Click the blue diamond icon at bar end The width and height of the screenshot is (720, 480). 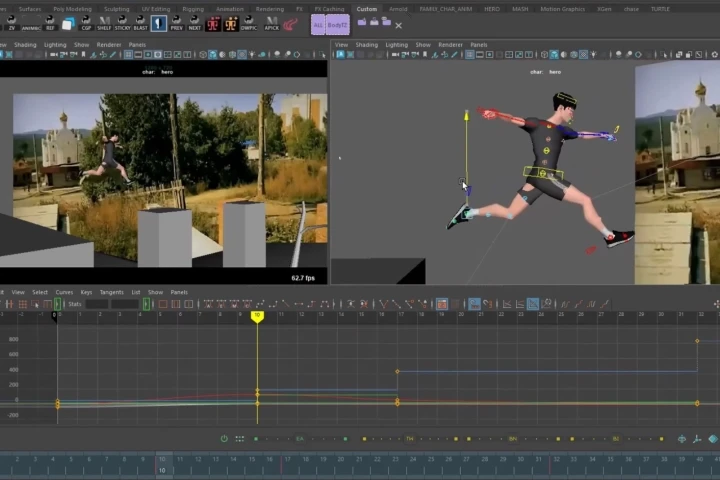click(713, 439)
